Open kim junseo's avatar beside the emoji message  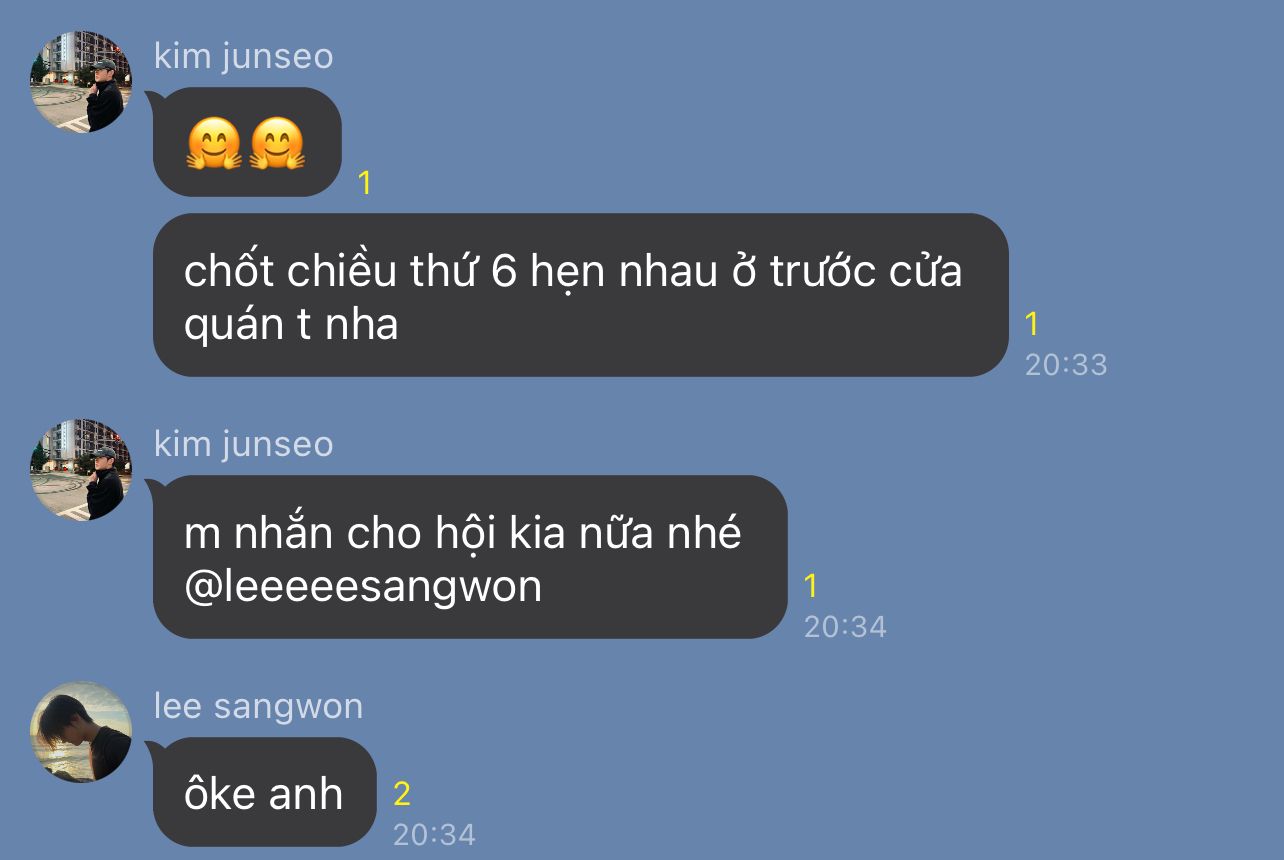(81, 82)
